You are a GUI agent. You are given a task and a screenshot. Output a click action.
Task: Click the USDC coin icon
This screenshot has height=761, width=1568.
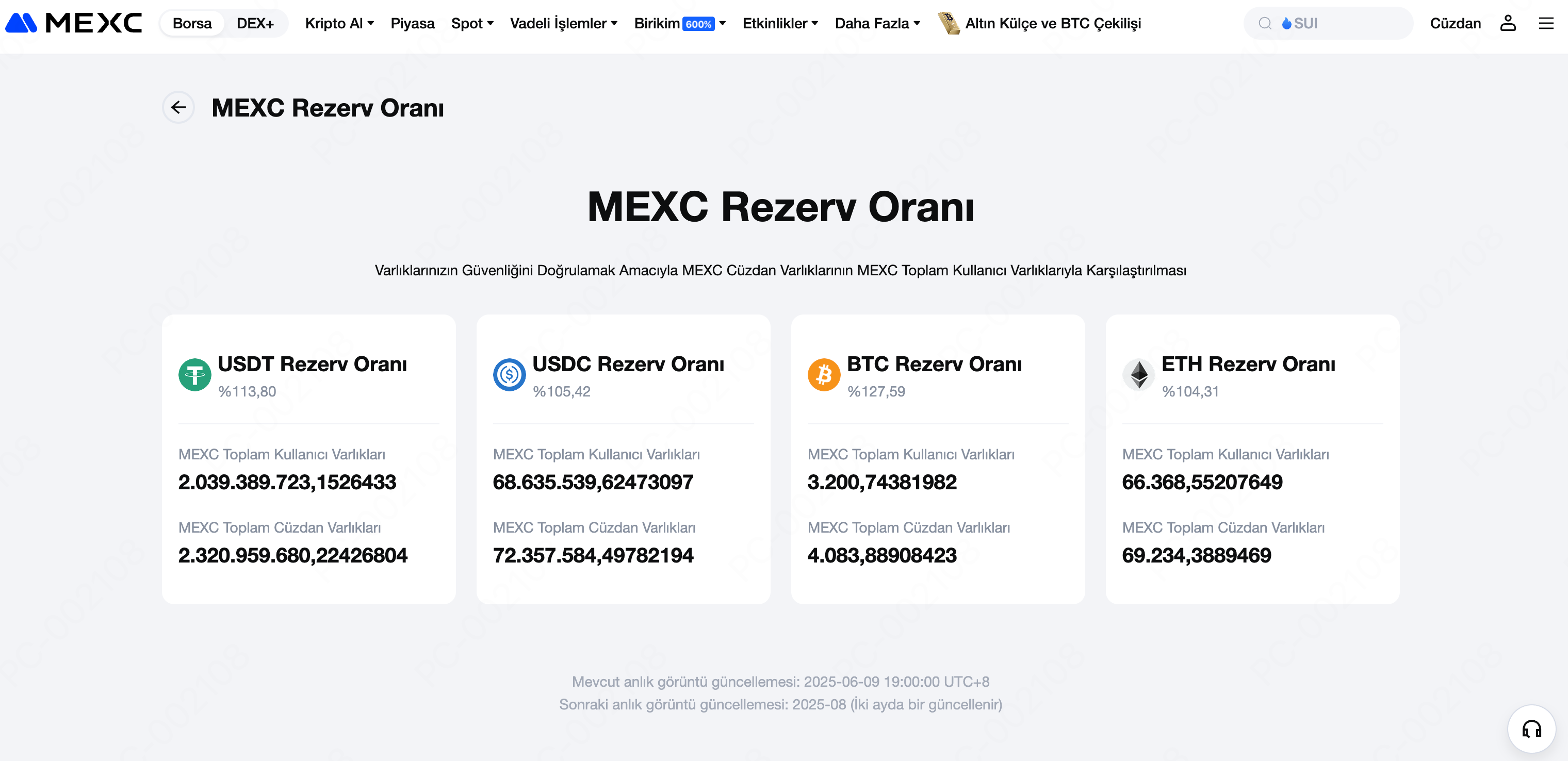(x=510, y=375)
